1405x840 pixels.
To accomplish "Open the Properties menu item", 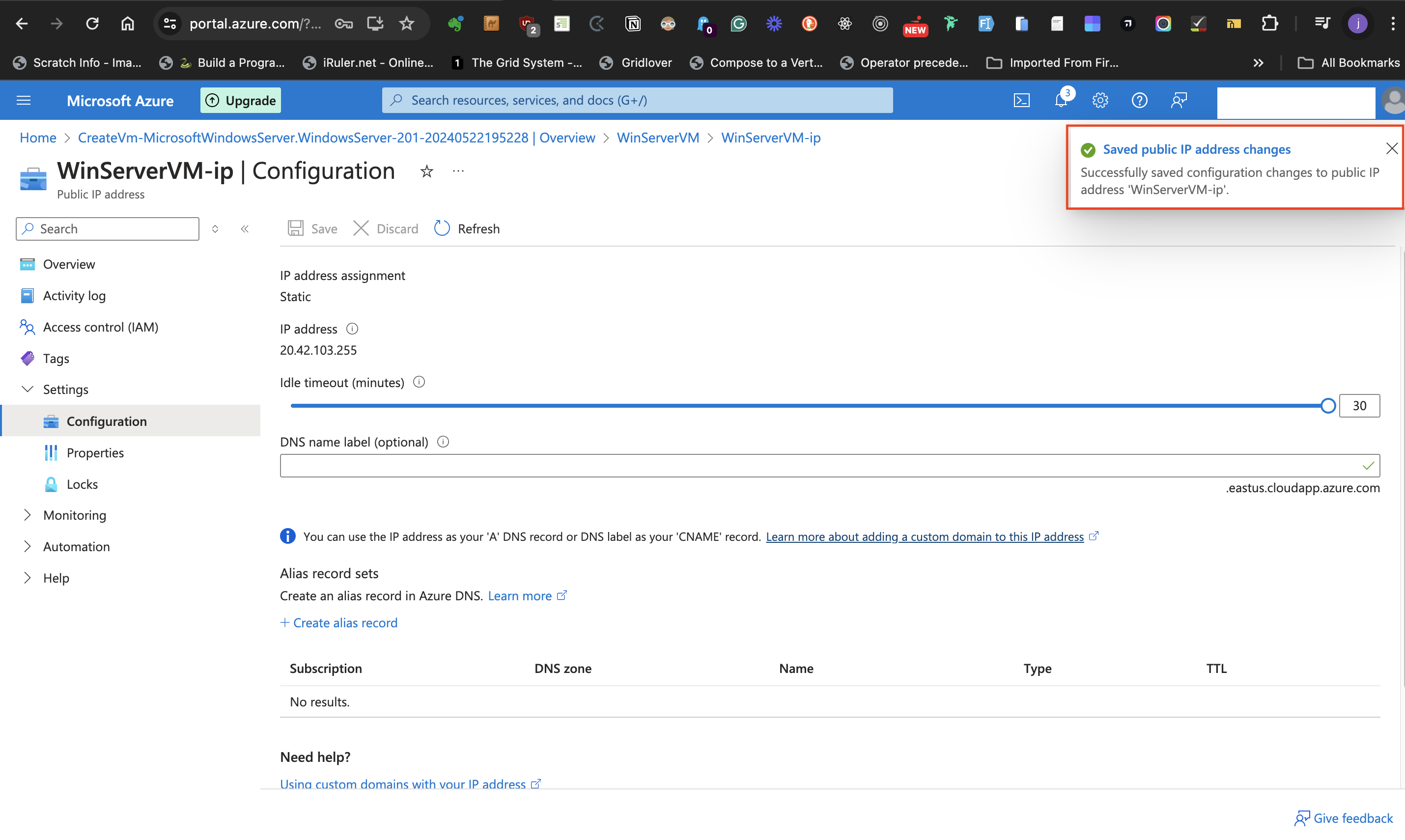I will point(94,452).
